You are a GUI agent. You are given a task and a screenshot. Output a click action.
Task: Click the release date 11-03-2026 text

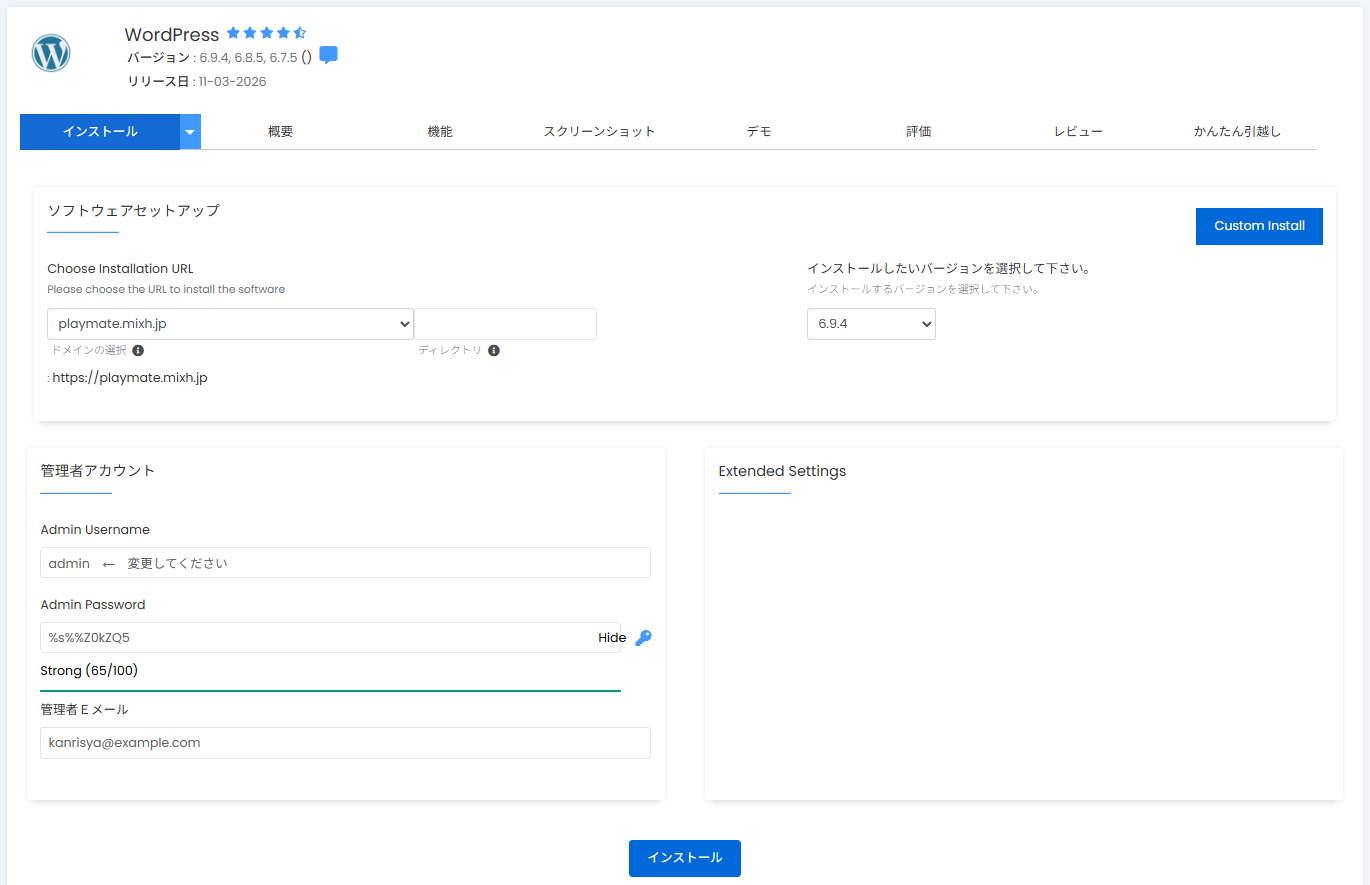(x=232, y=82)
